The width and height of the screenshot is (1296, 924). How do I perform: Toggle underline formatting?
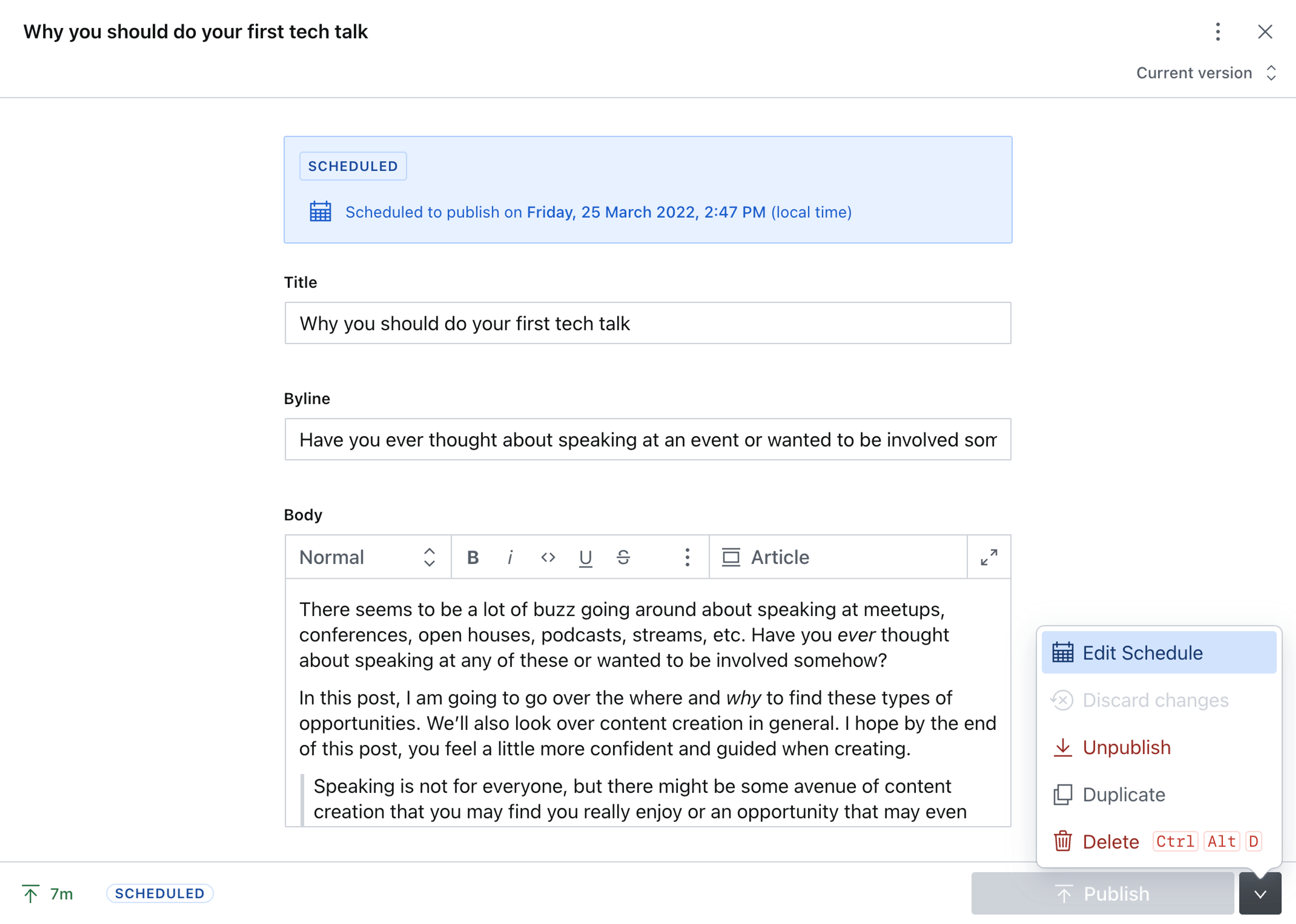pyautogui.click(x=586, y=557)
